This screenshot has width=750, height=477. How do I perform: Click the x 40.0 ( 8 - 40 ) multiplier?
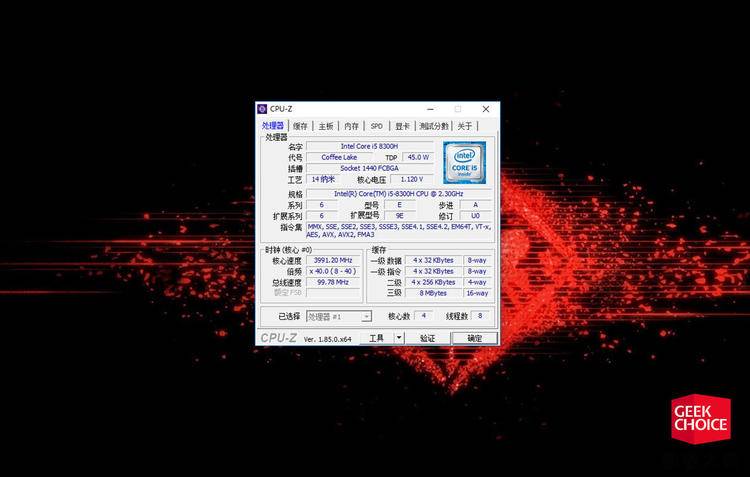click(x=333, y=271)
